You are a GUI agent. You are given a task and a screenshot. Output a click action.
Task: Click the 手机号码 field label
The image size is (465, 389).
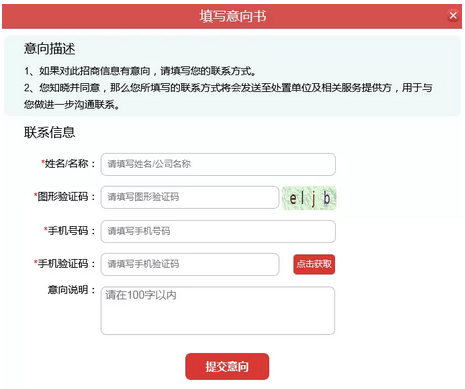coord(70,231)
